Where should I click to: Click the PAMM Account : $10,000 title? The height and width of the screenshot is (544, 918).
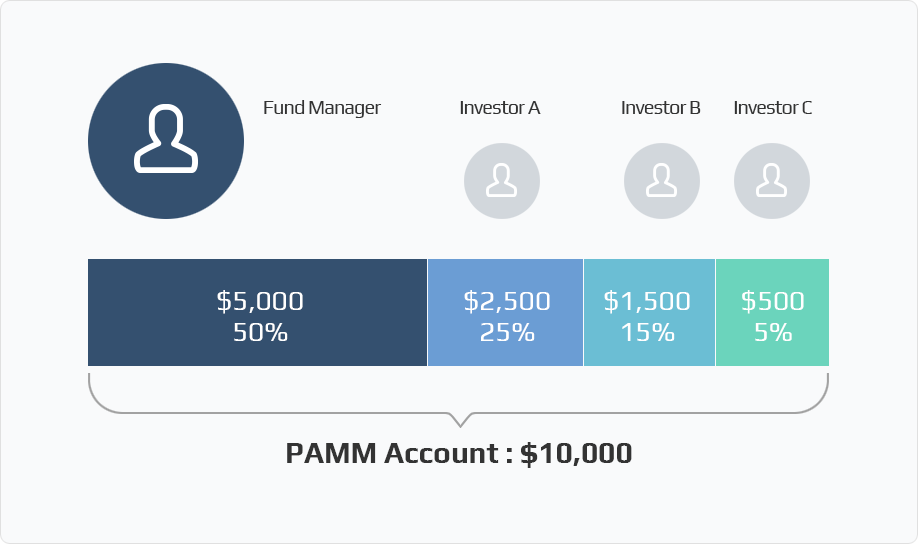[458, 453]
